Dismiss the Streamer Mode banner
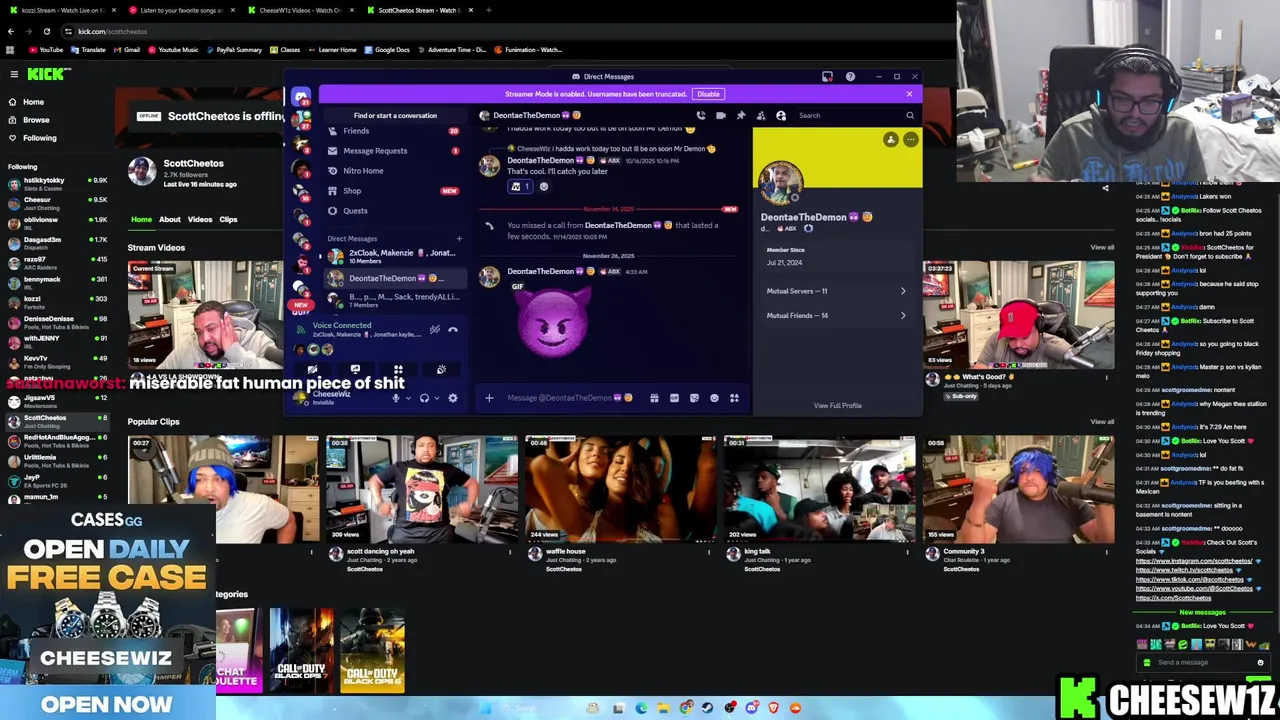1280x720 pixels. pos(909,94)
